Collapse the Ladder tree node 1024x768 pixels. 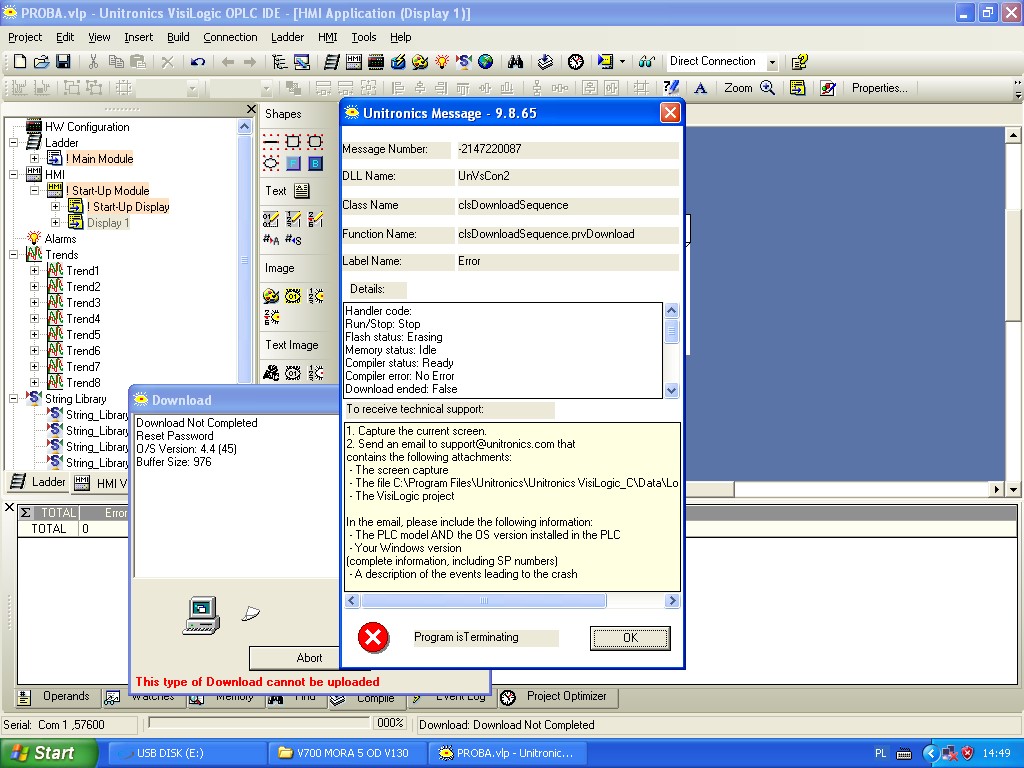(x=13, y=142)
